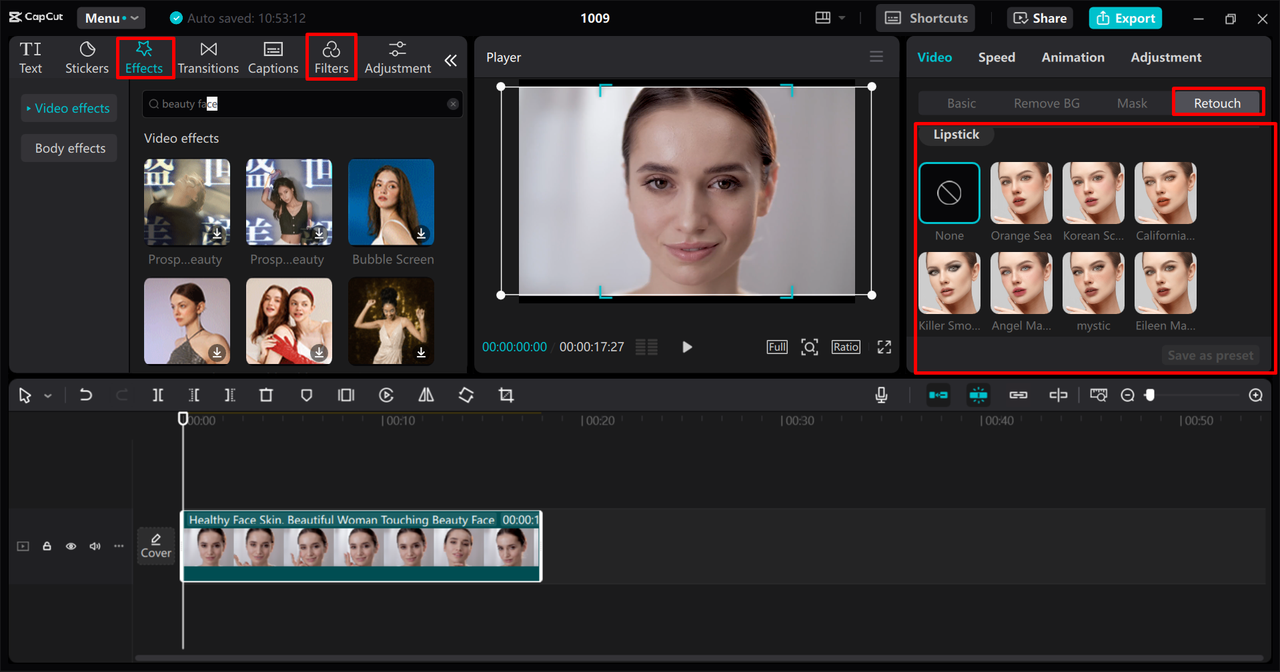1280x672 pixels.
Task: Click the microphone record voiceover icon
Action: (x=881, y=395)
